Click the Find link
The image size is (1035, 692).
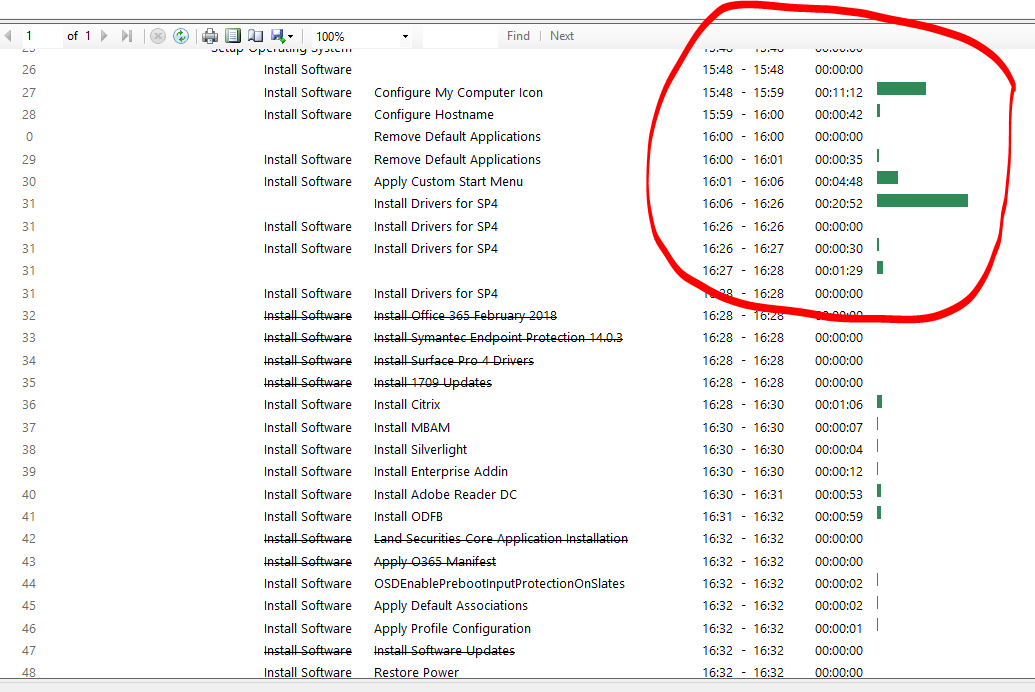point(518,36)
